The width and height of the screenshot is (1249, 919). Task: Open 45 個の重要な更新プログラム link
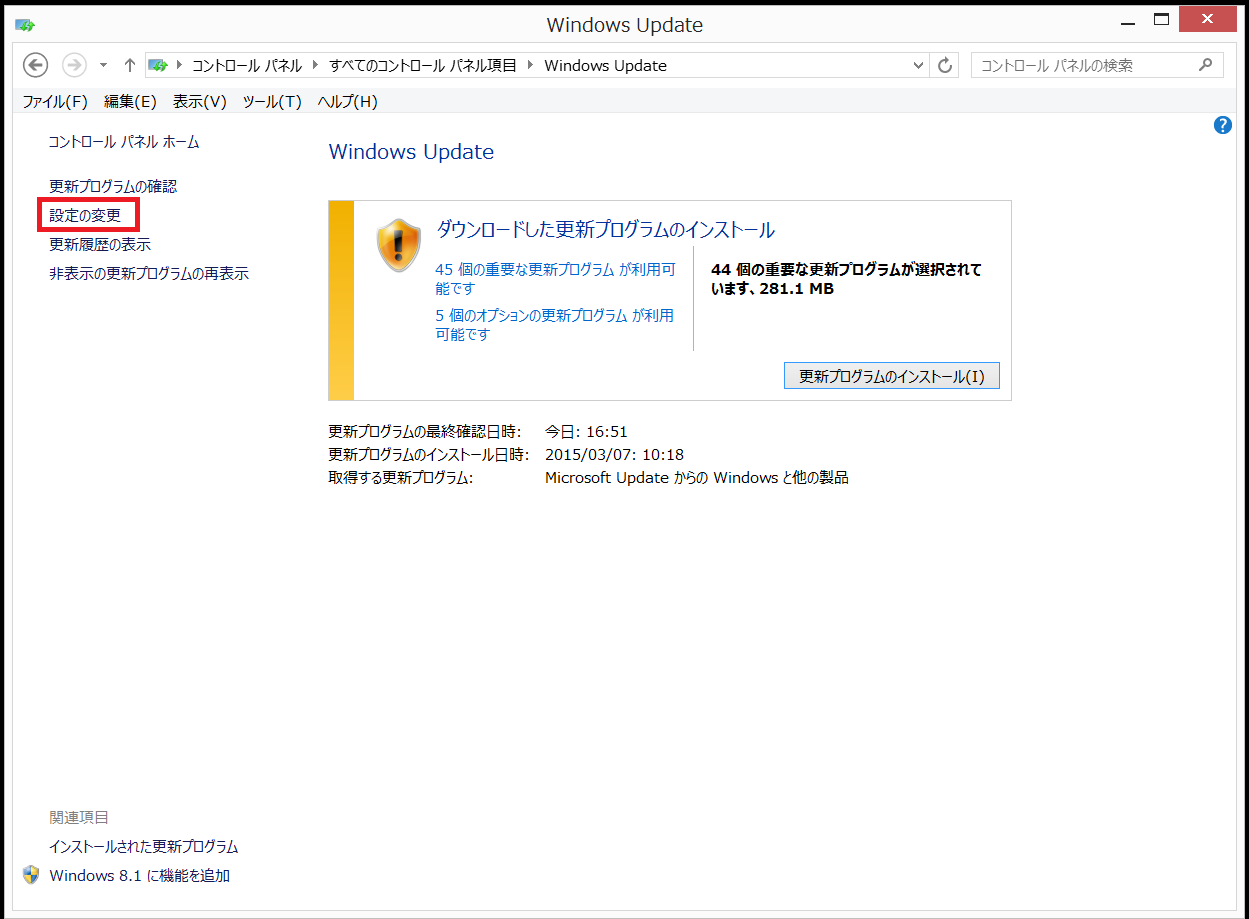[555, 269]
